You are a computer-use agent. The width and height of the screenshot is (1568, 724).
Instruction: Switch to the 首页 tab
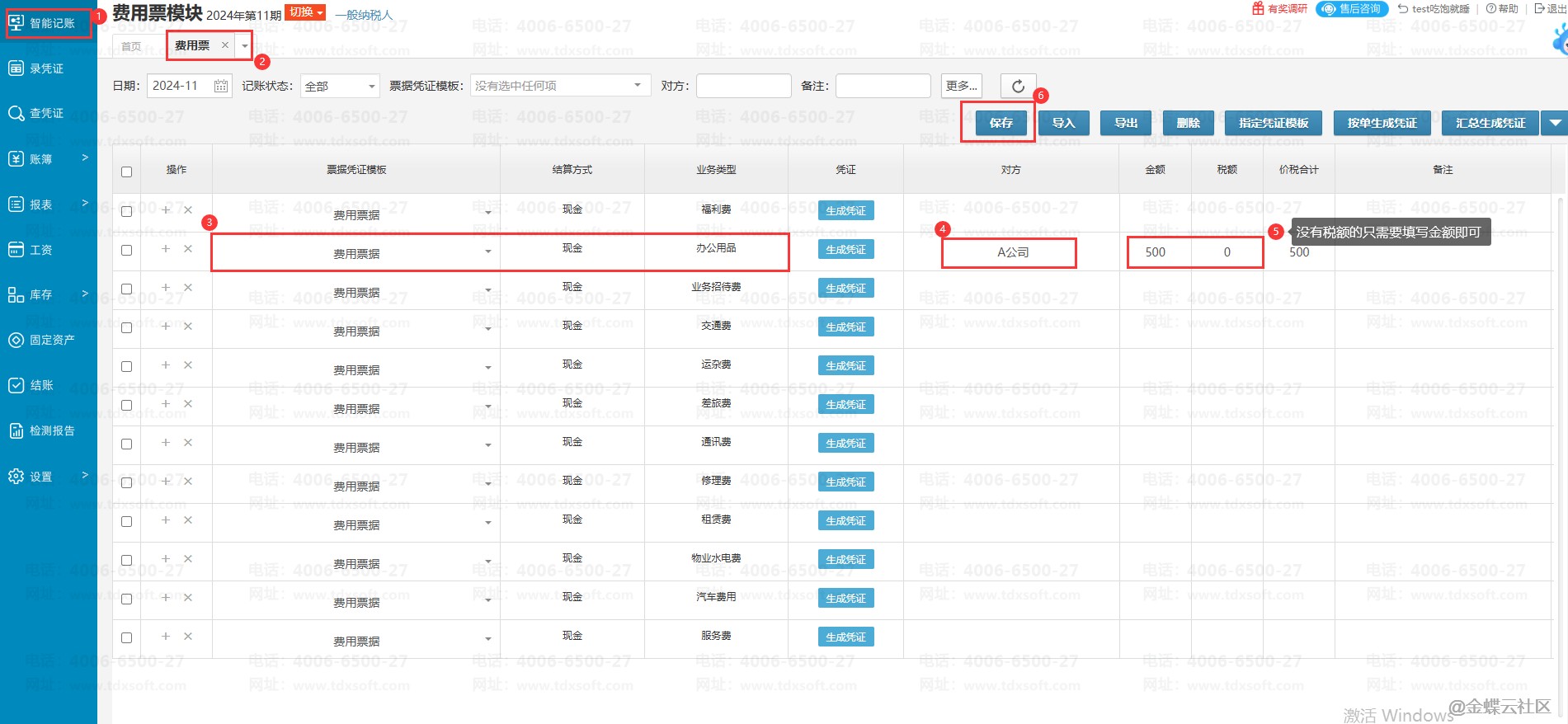[131, 46]
